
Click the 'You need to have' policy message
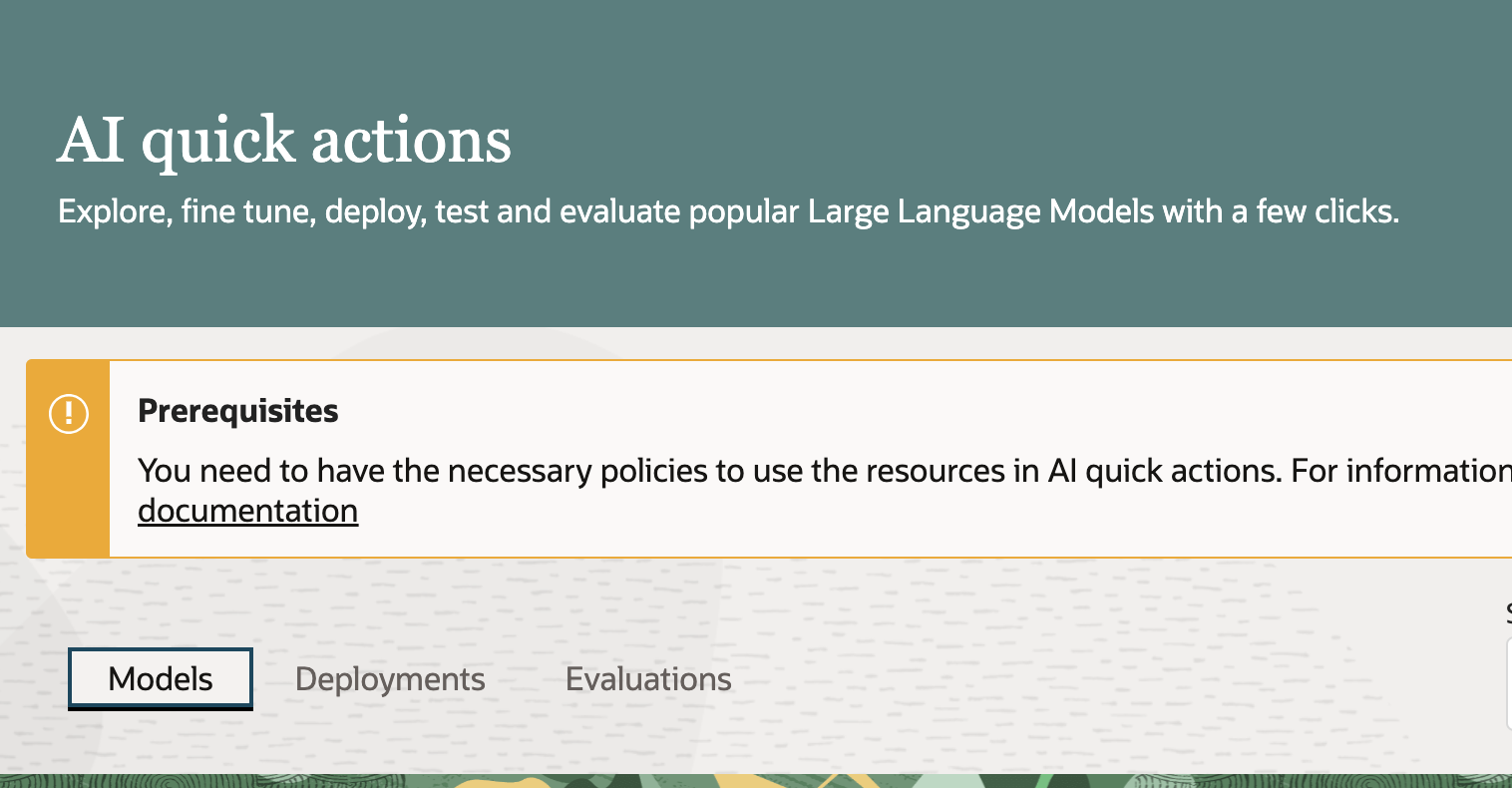tap(399, 471)
